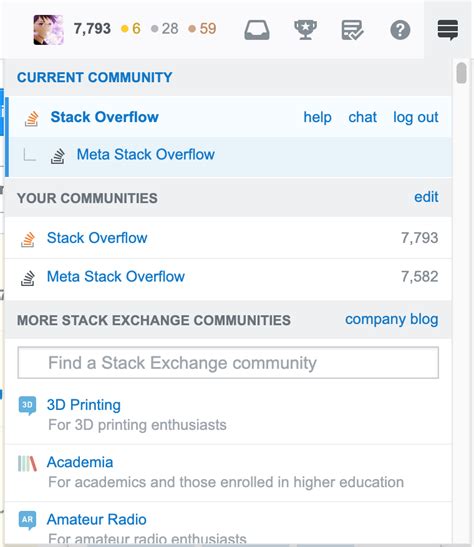This screenshot has width=474, height=547.
Task: Open the achievements trophy icon
Action: (305, 30)
